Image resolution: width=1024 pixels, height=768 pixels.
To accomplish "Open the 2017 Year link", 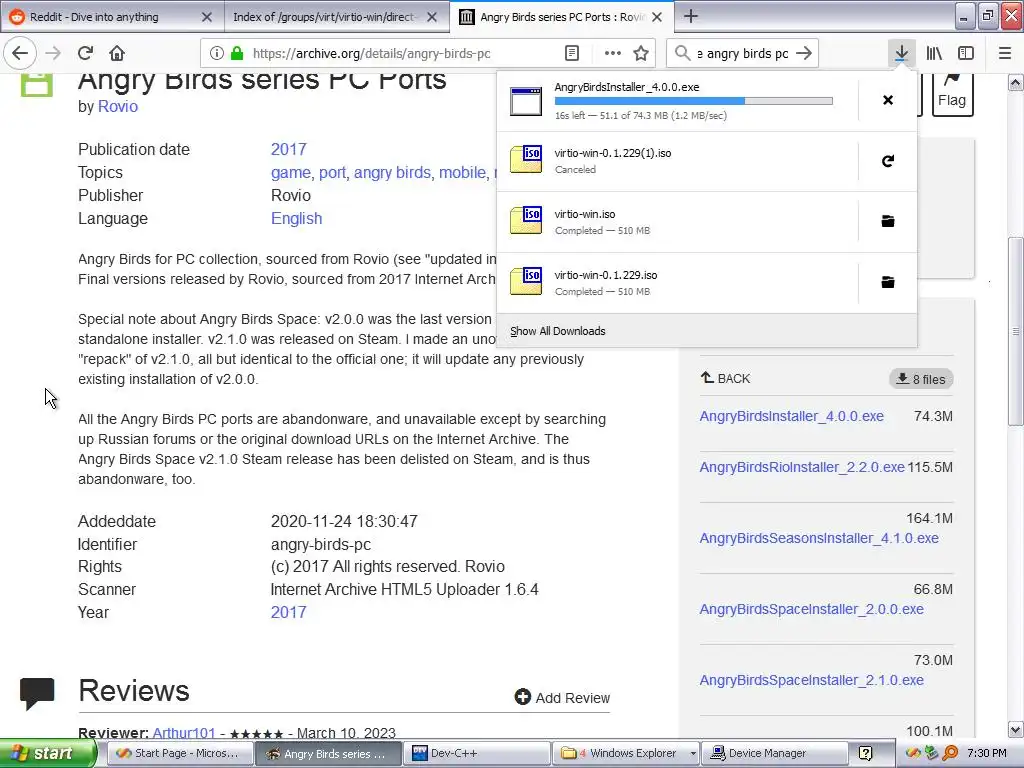I will tap(289, 613).
